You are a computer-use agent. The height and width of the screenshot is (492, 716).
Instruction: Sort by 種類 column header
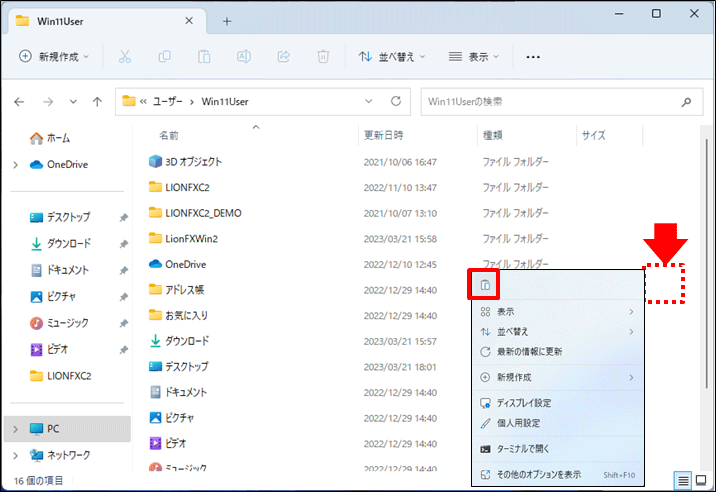493,135
